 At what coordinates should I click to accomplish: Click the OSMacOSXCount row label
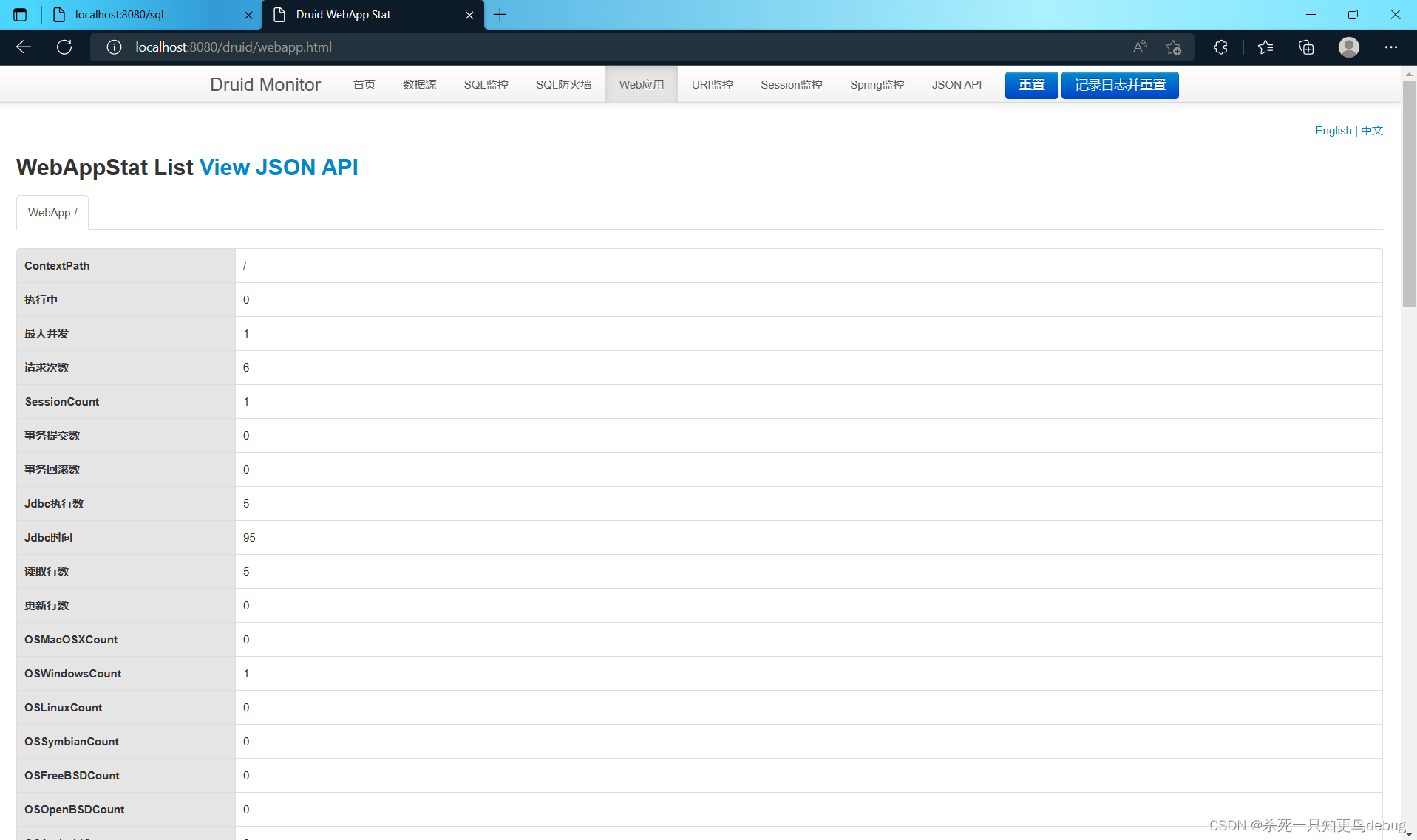(x=71, y=640)
